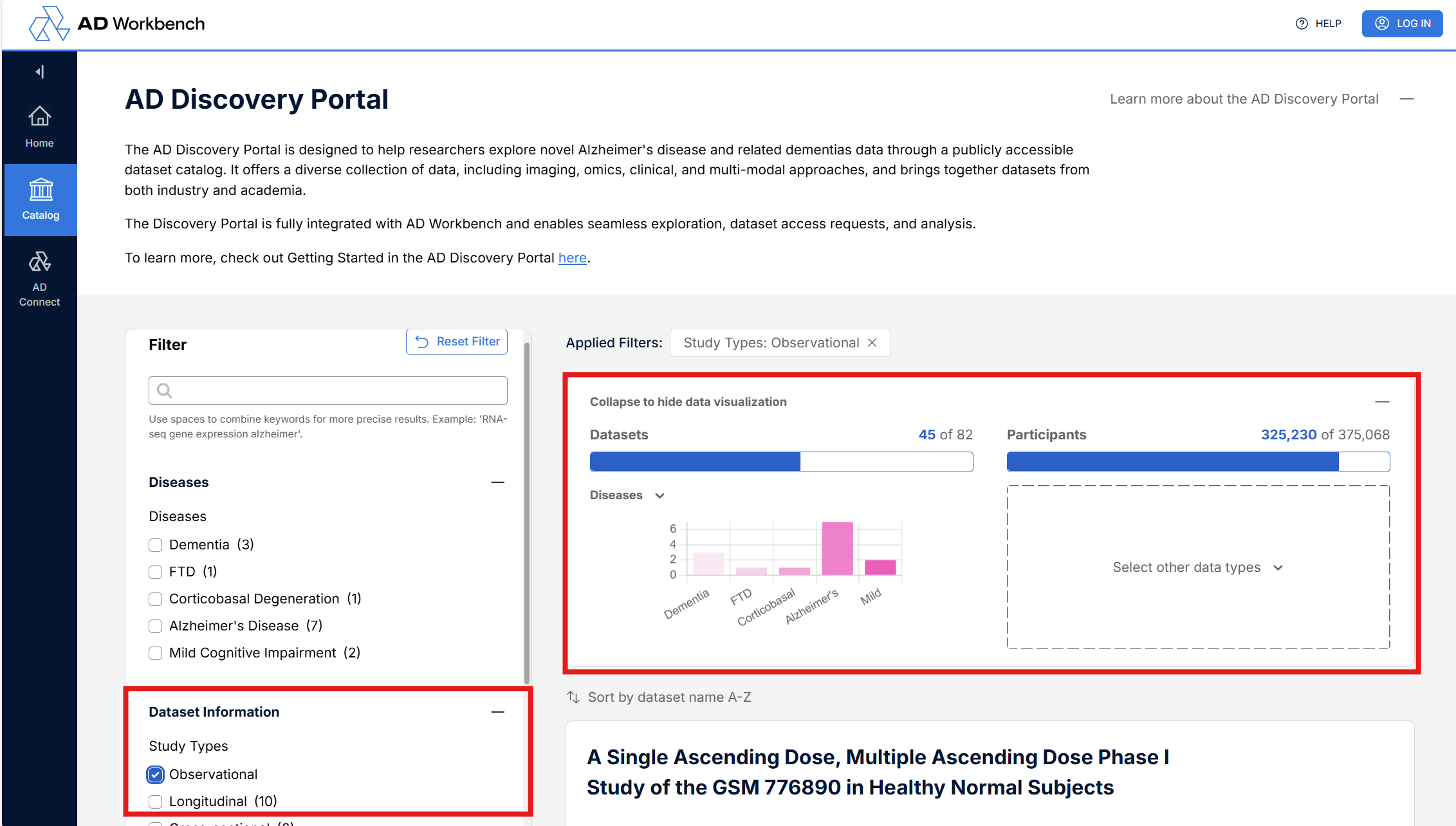Collapse the data visualization panel
The image size is (1456, 826).
[1382, 402]
